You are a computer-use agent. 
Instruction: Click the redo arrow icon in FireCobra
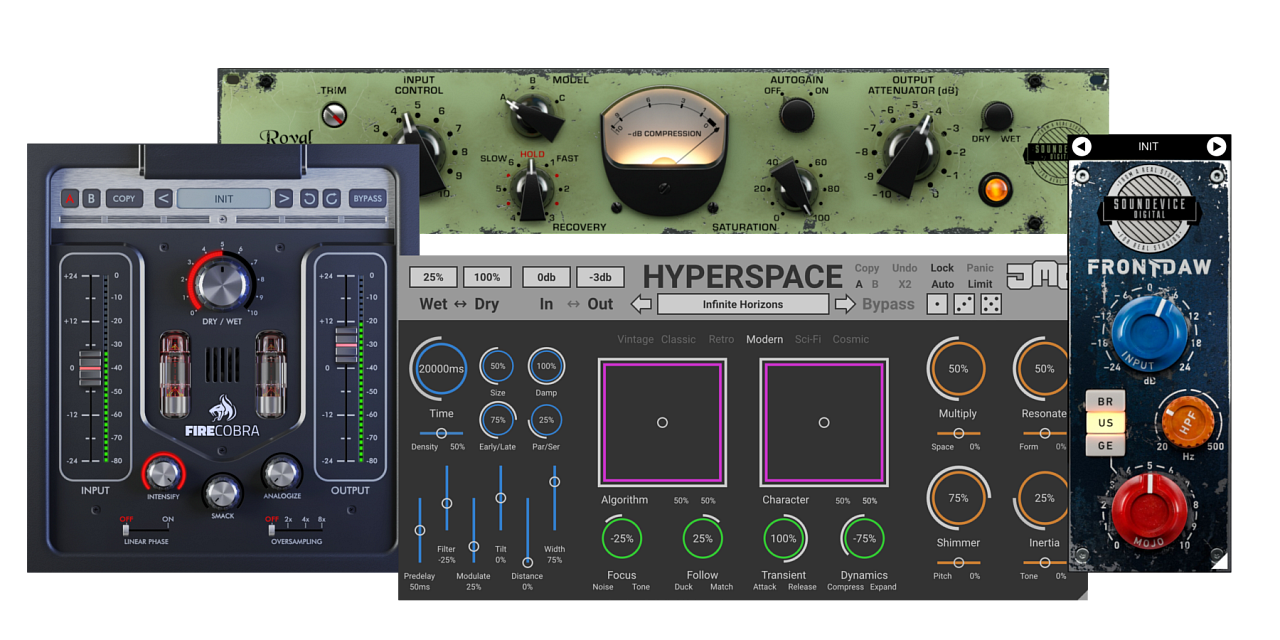click(x=332, y=198)
